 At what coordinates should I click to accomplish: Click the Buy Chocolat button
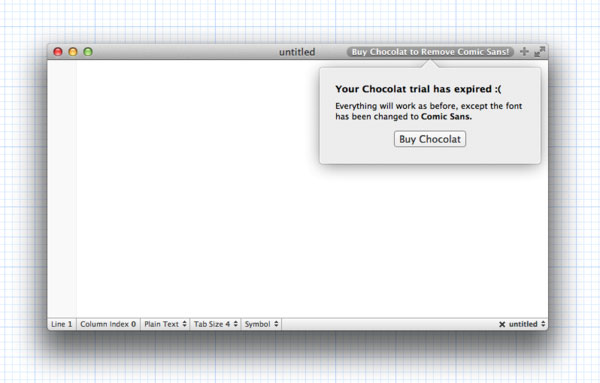tap(430, 139)
